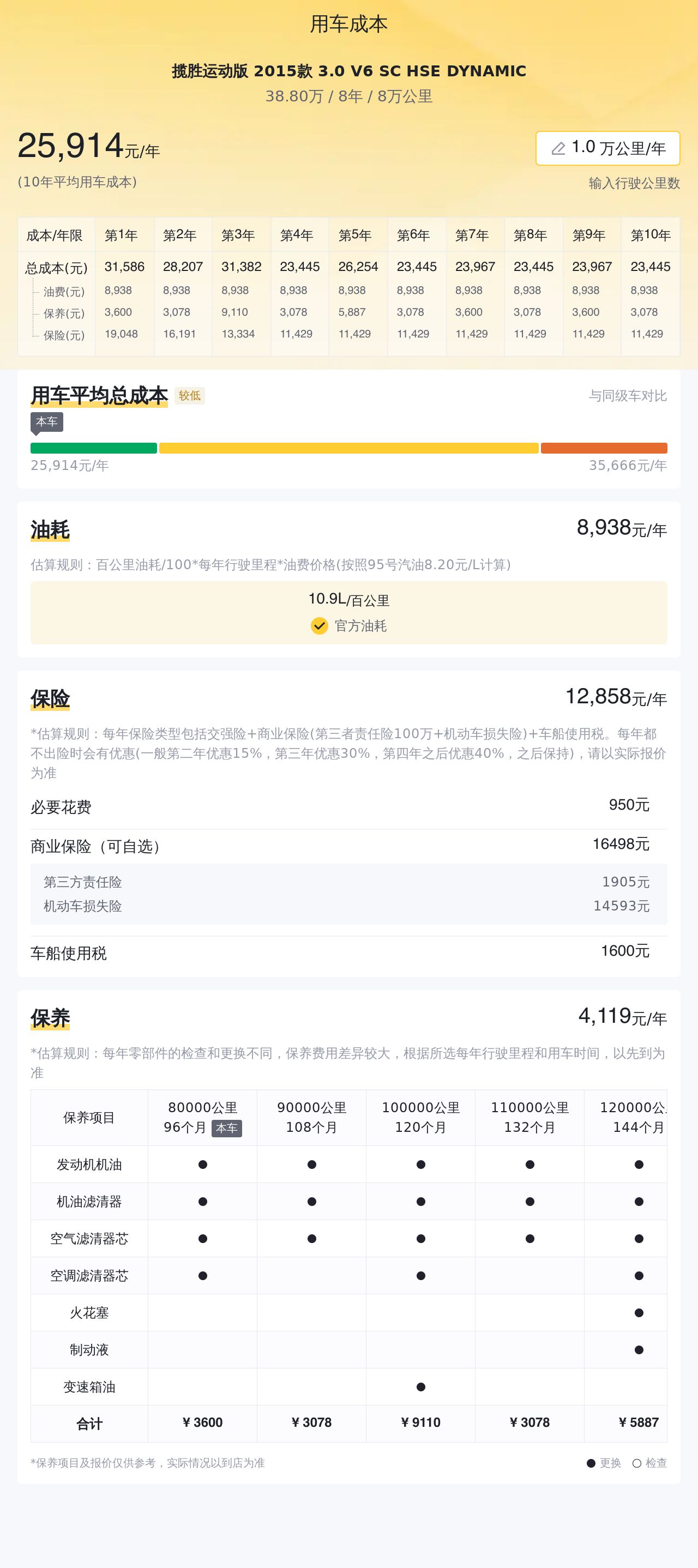Click the pencil edit icon beside 1.0 万公里/年

558,148
